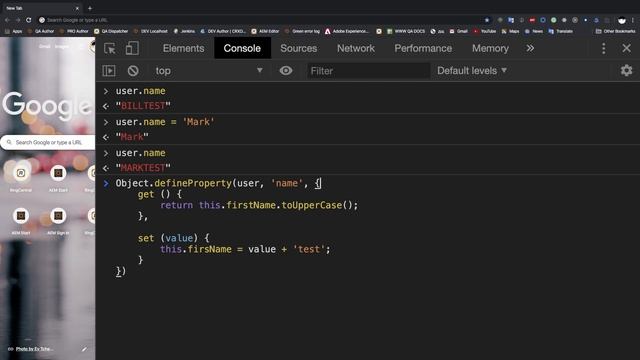The image size is (640, 360).
Task: Go back with the browser back arrow
Action: (7, 20)
